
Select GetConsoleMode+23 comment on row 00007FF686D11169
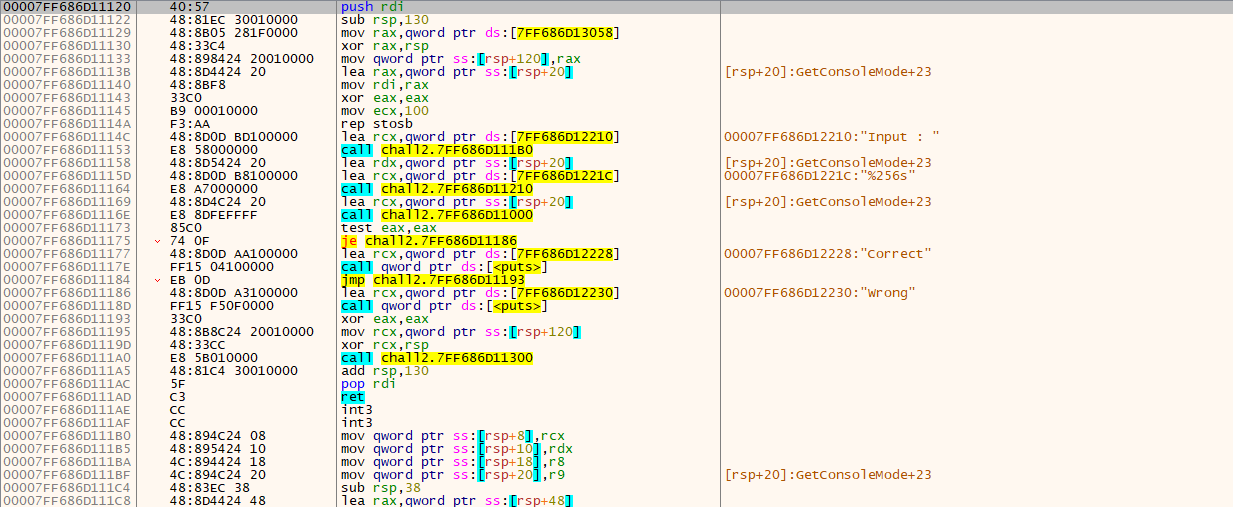click(827, 202)
